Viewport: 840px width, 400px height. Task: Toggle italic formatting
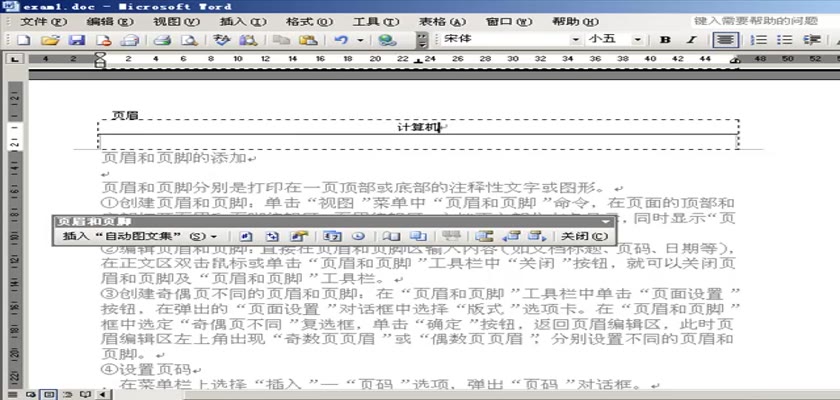[691, 40]
